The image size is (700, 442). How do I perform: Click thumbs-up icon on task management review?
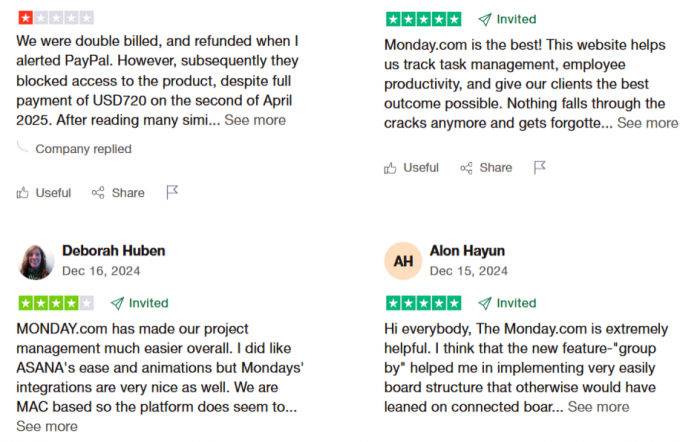[390, 168]
